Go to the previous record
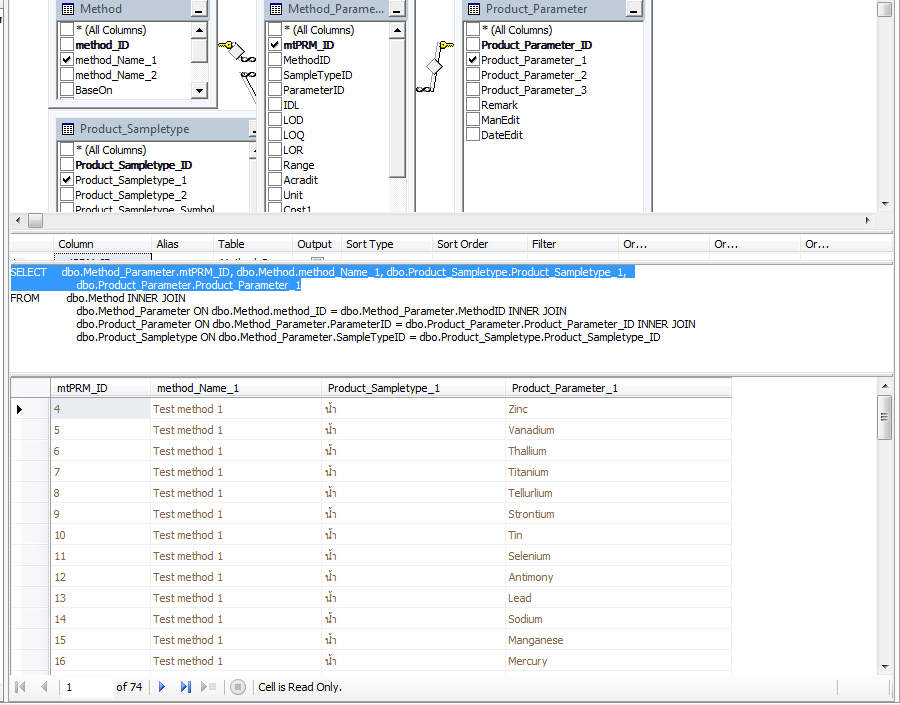The image size is (900, 705). point(43,687)
